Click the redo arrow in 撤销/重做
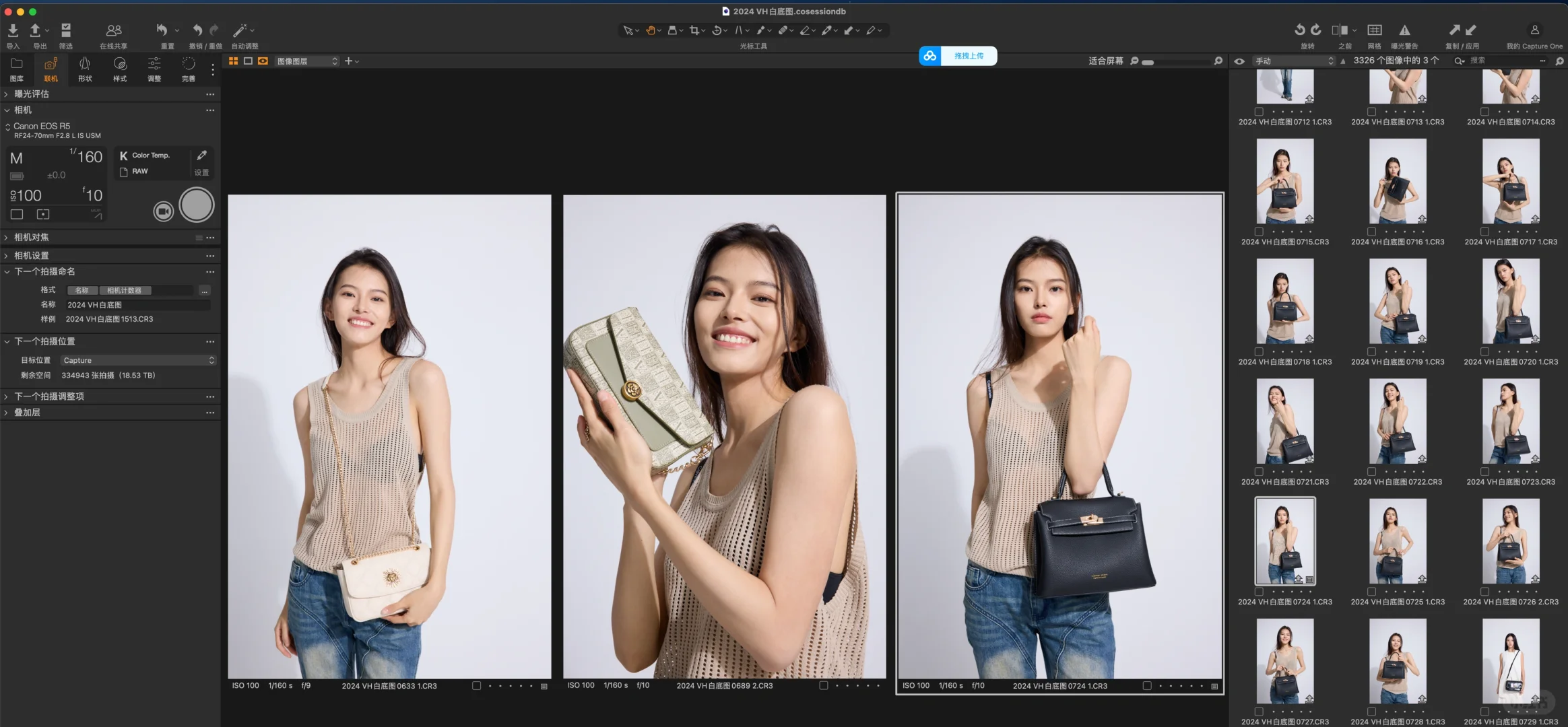This screenshot has height=727, width=1568. coord(214,30)
